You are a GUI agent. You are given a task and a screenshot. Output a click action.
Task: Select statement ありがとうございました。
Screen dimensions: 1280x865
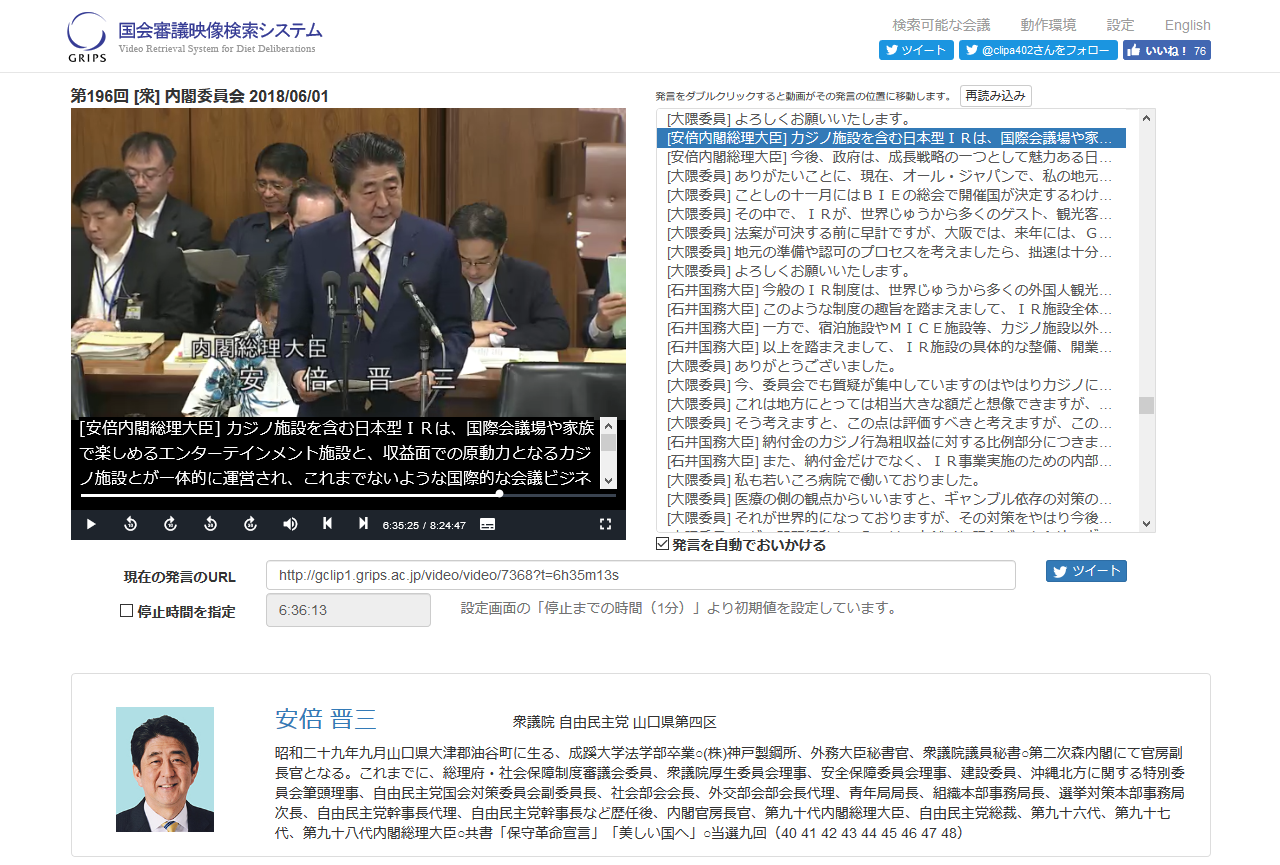point(891,366)
